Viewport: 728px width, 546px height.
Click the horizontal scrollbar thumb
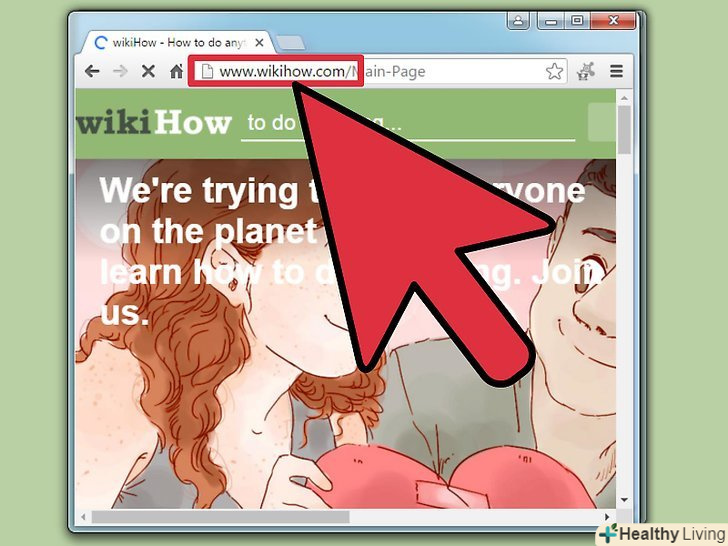click(221, 517)
